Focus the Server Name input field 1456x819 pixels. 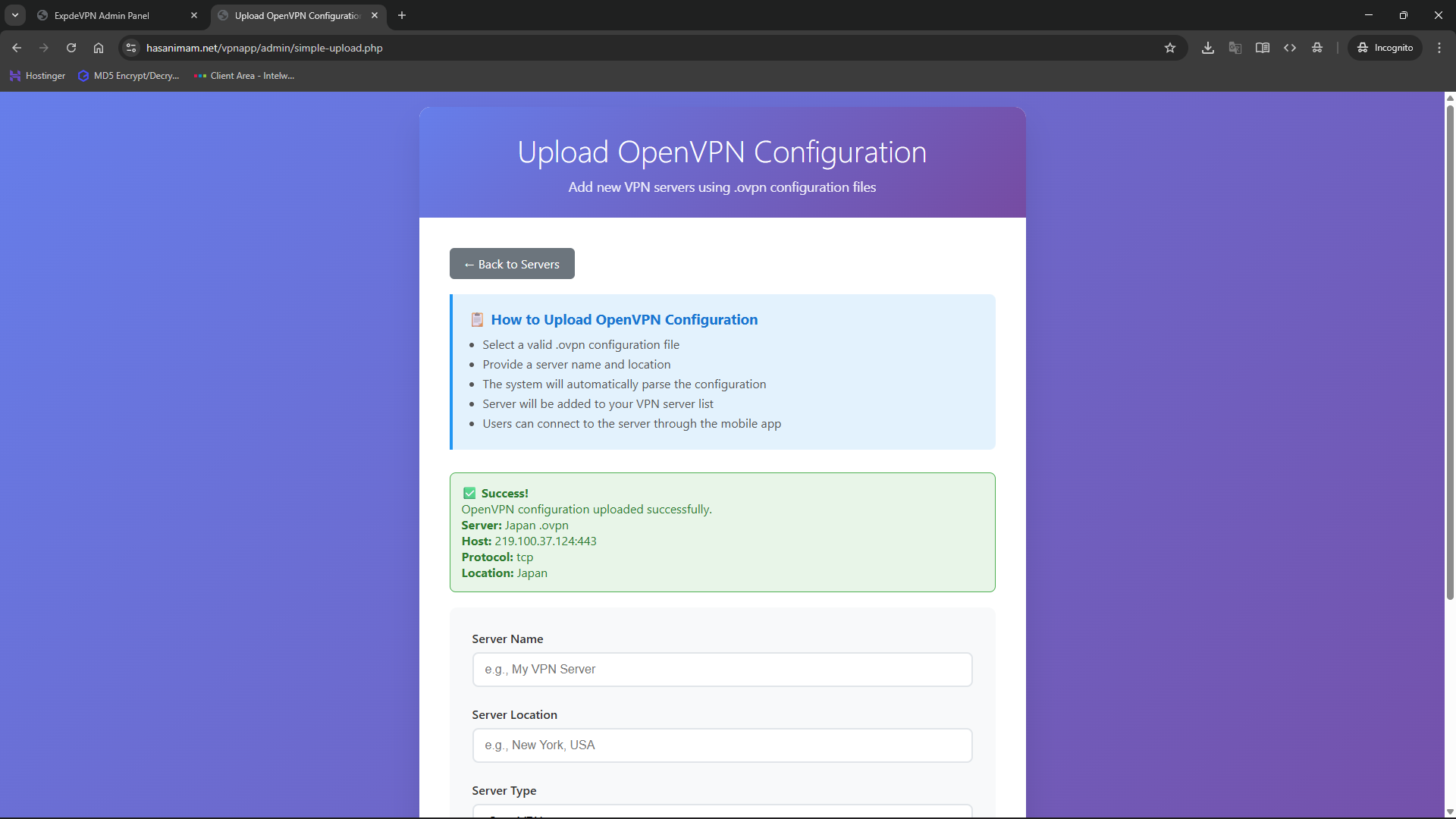722,670
